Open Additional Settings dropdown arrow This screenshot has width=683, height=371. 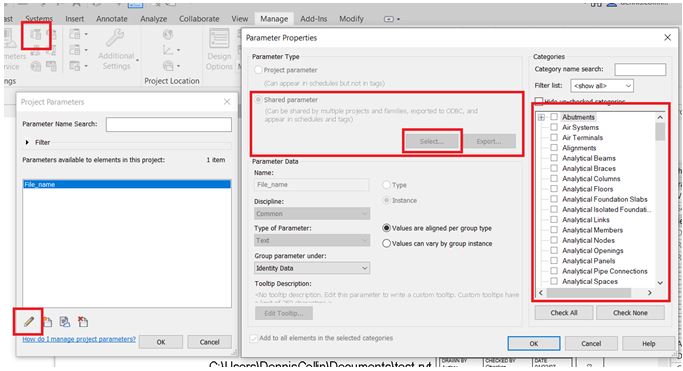click(137, 61)
